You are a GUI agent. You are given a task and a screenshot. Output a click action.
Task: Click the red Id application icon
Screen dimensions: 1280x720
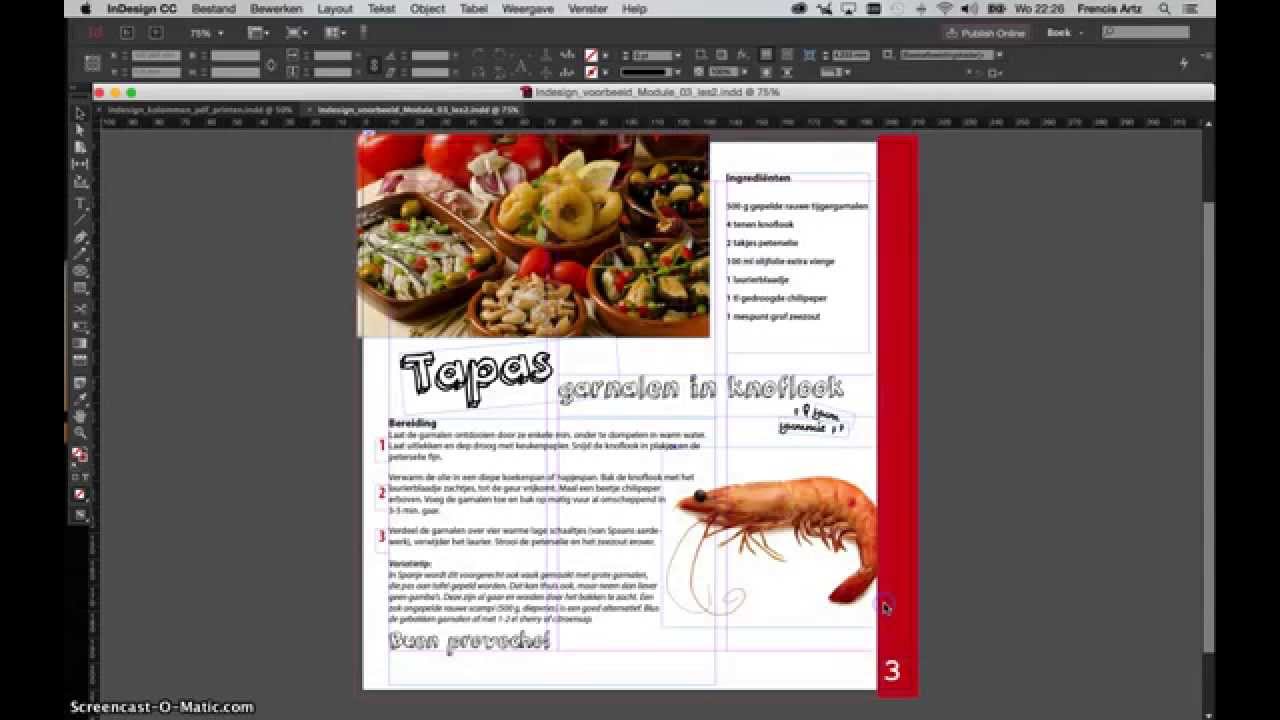coord(95,33)
